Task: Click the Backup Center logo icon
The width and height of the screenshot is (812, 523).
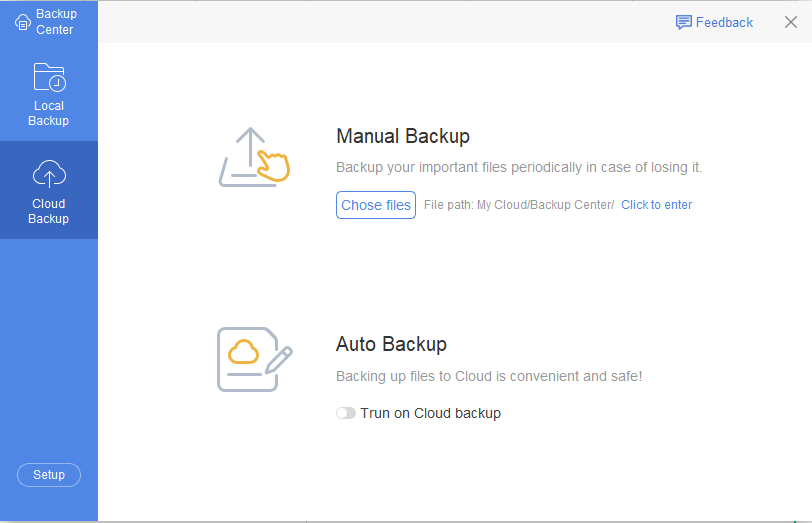Action: tap(22, 22)
